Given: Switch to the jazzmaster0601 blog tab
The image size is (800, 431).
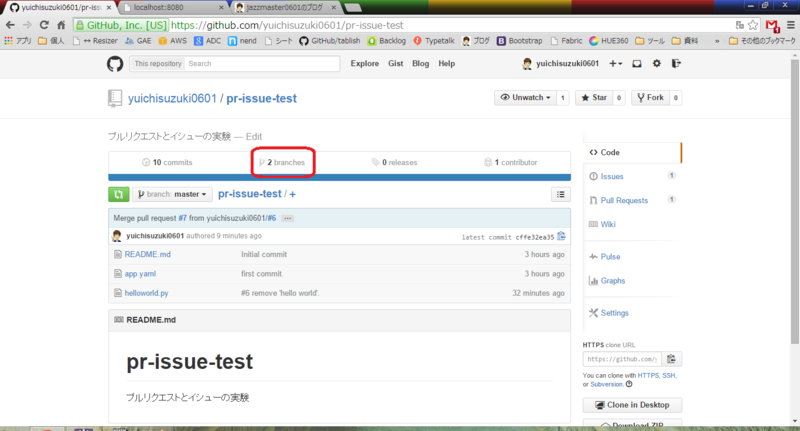Looking at the screenshot, I should coord(287,8).
